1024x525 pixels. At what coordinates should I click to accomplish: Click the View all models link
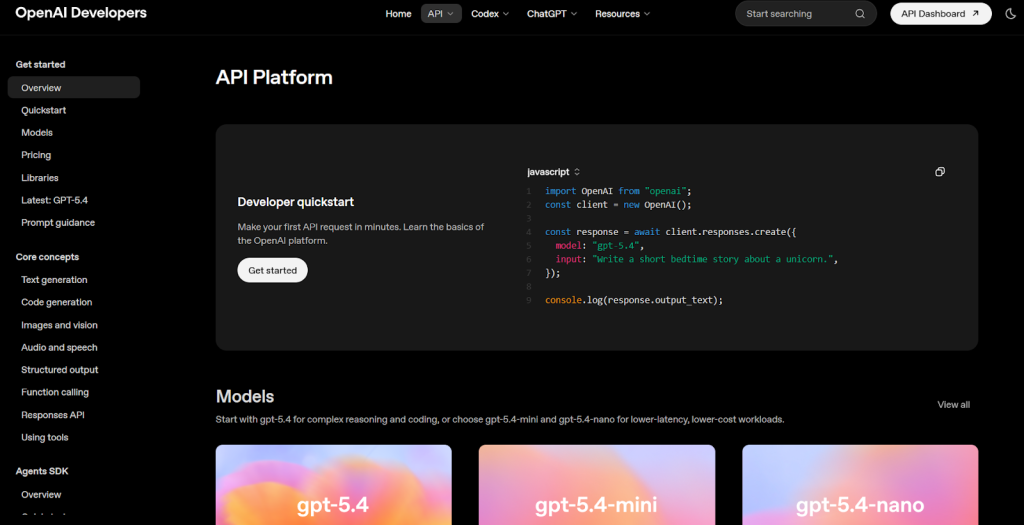coord(953,405)
